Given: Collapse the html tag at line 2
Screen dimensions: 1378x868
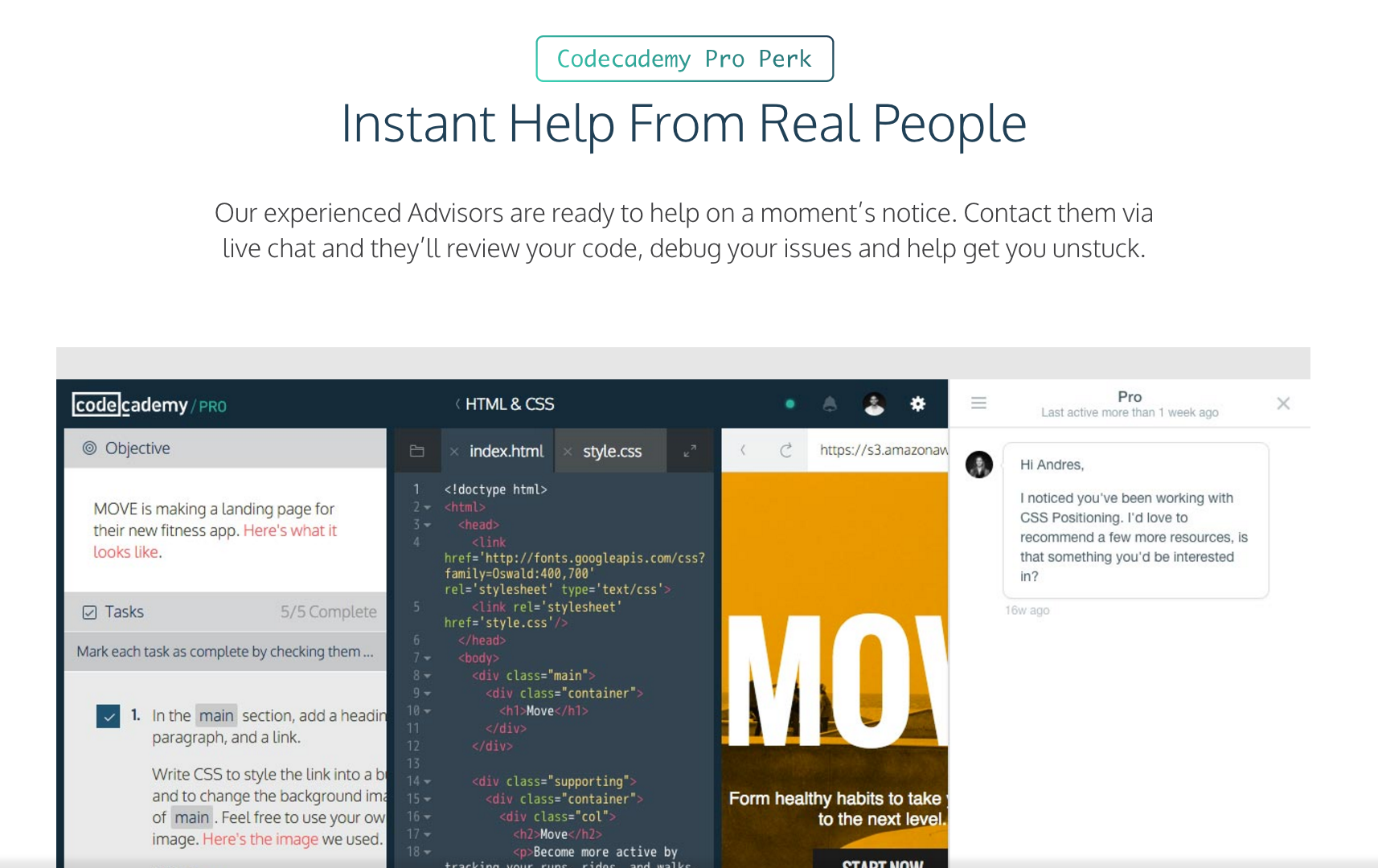Looking at the screenshot, I should coord(427,508).
